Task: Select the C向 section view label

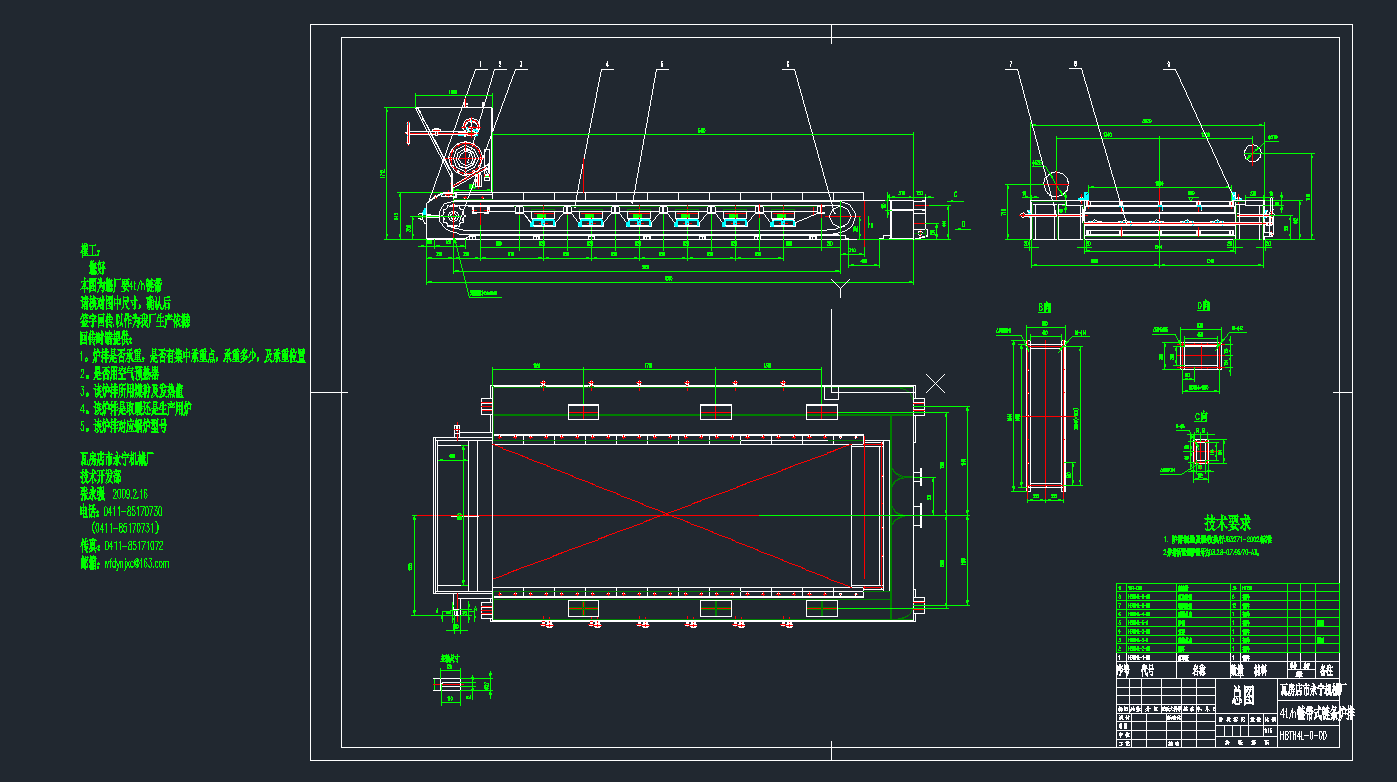Action: pyautogui.click(x=1200, y=415)
